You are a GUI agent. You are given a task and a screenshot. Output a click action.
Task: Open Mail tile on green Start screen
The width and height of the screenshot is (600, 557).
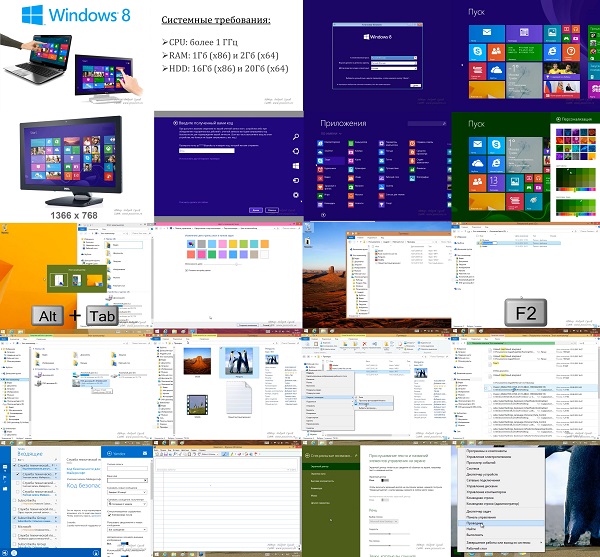click(478, 145)
